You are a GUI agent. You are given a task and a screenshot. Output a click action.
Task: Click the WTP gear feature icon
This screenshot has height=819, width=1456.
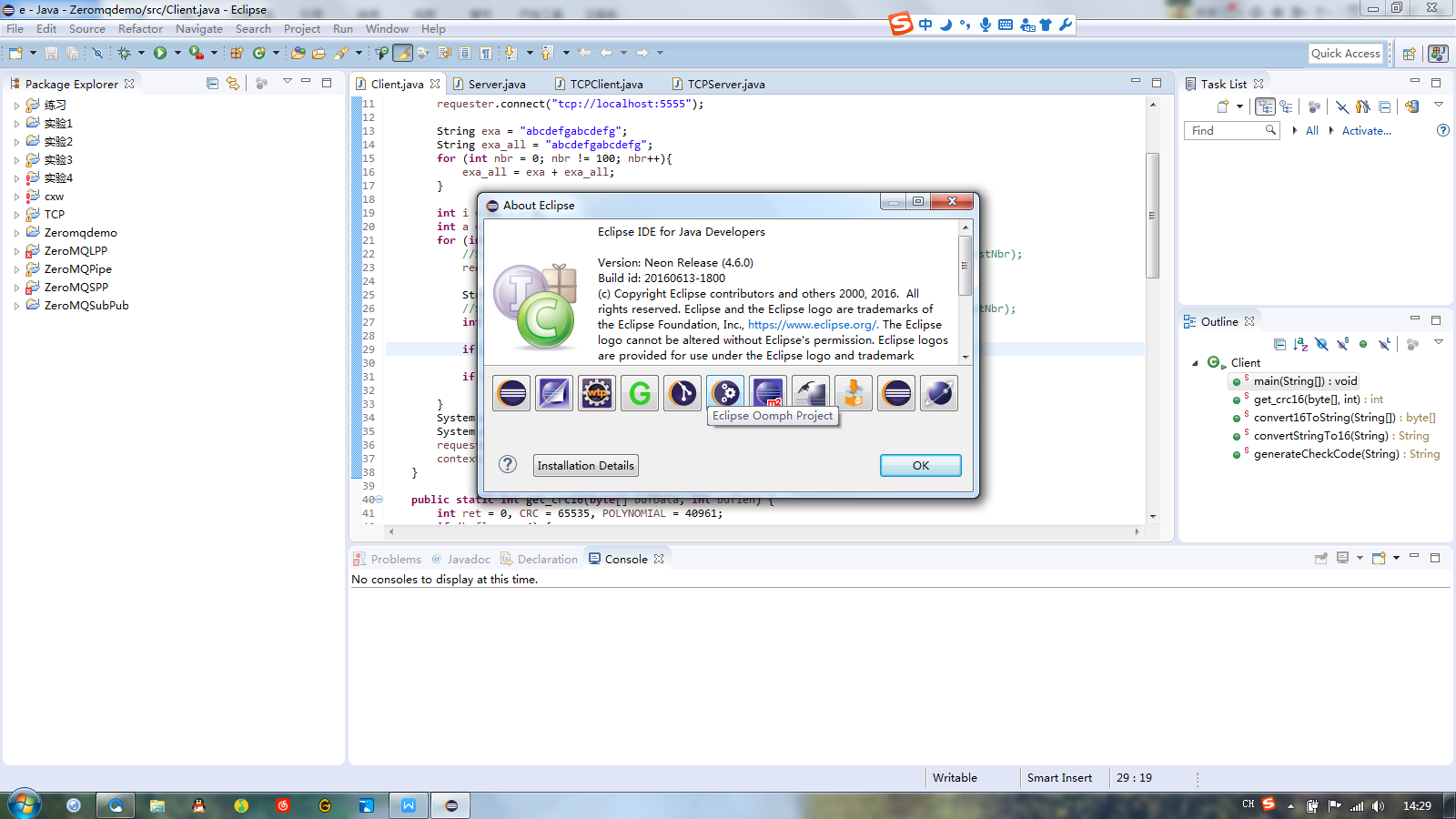pyautogui.click(x=597, y=393)
